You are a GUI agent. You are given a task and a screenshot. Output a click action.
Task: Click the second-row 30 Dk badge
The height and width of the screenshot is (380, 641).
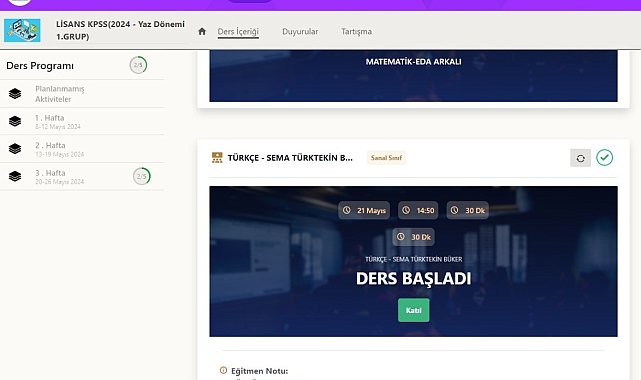point(413,237)
